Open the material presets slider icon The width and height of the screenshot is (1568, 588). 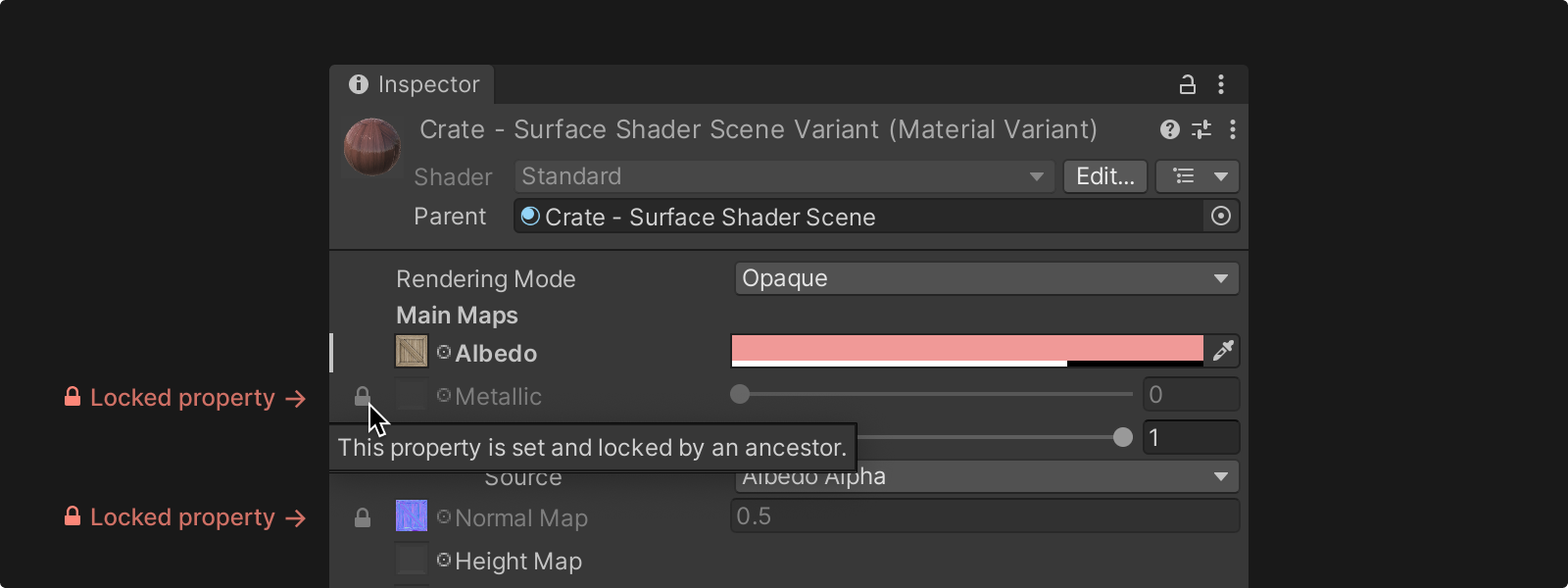pos(1201,129)
